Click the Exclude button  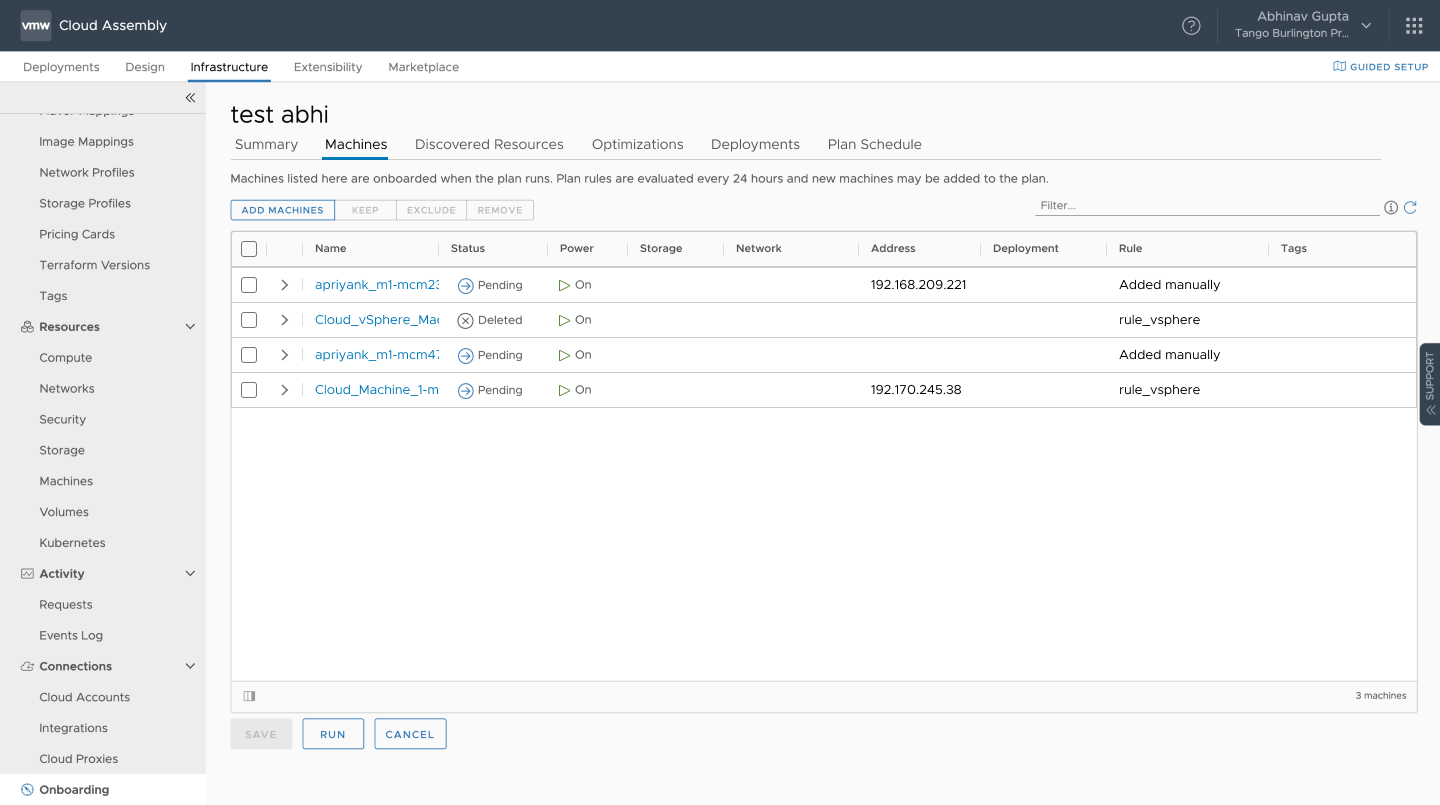(431, 210)
